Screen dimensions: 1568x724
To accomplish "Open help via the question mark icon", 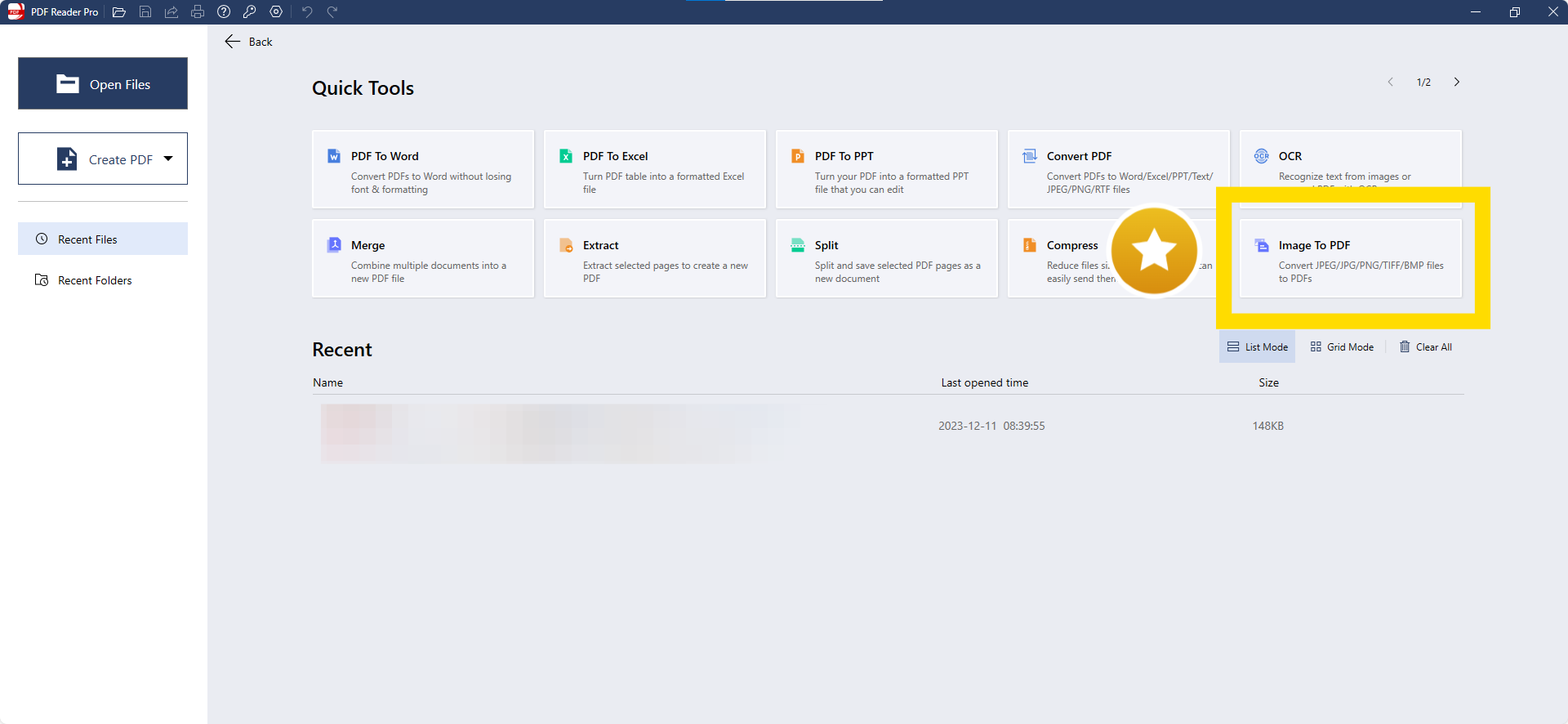I will coord(224,12).
